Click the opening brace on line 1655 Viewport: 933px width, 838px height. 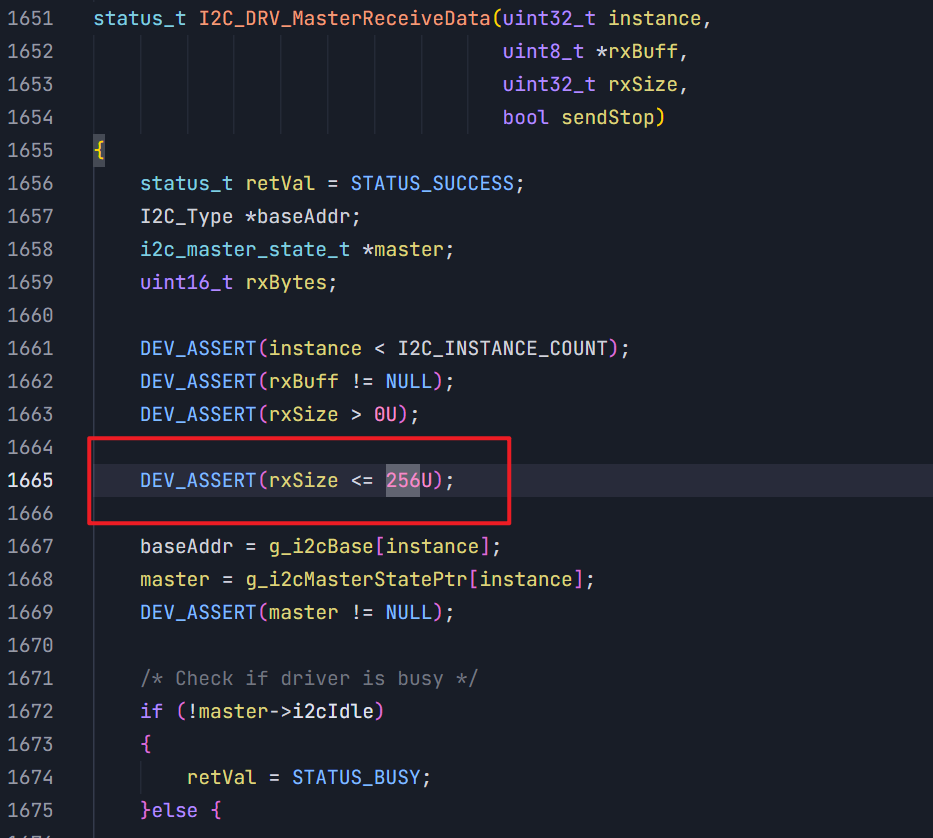(x=99, y=151)
